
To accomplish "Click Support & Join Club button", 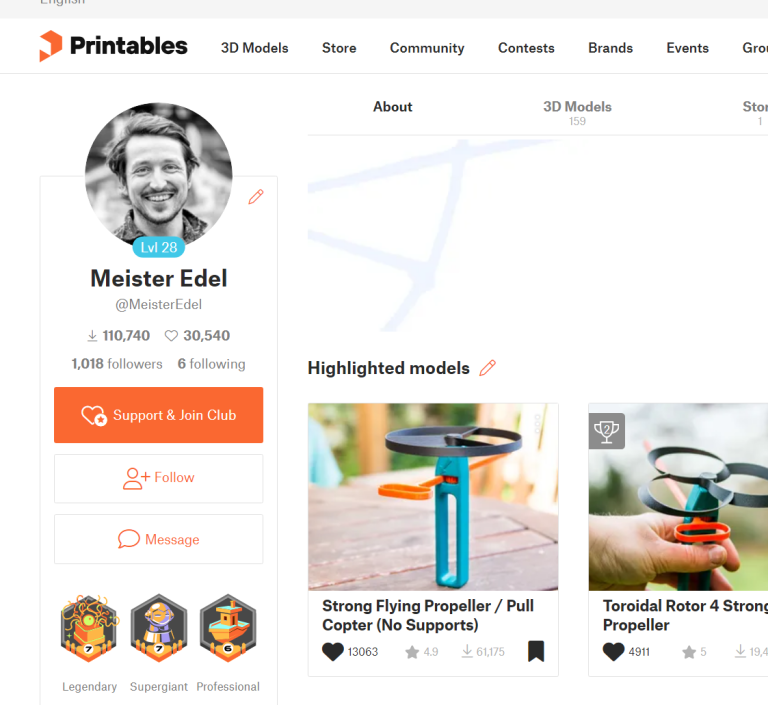I will coord(159,415).
